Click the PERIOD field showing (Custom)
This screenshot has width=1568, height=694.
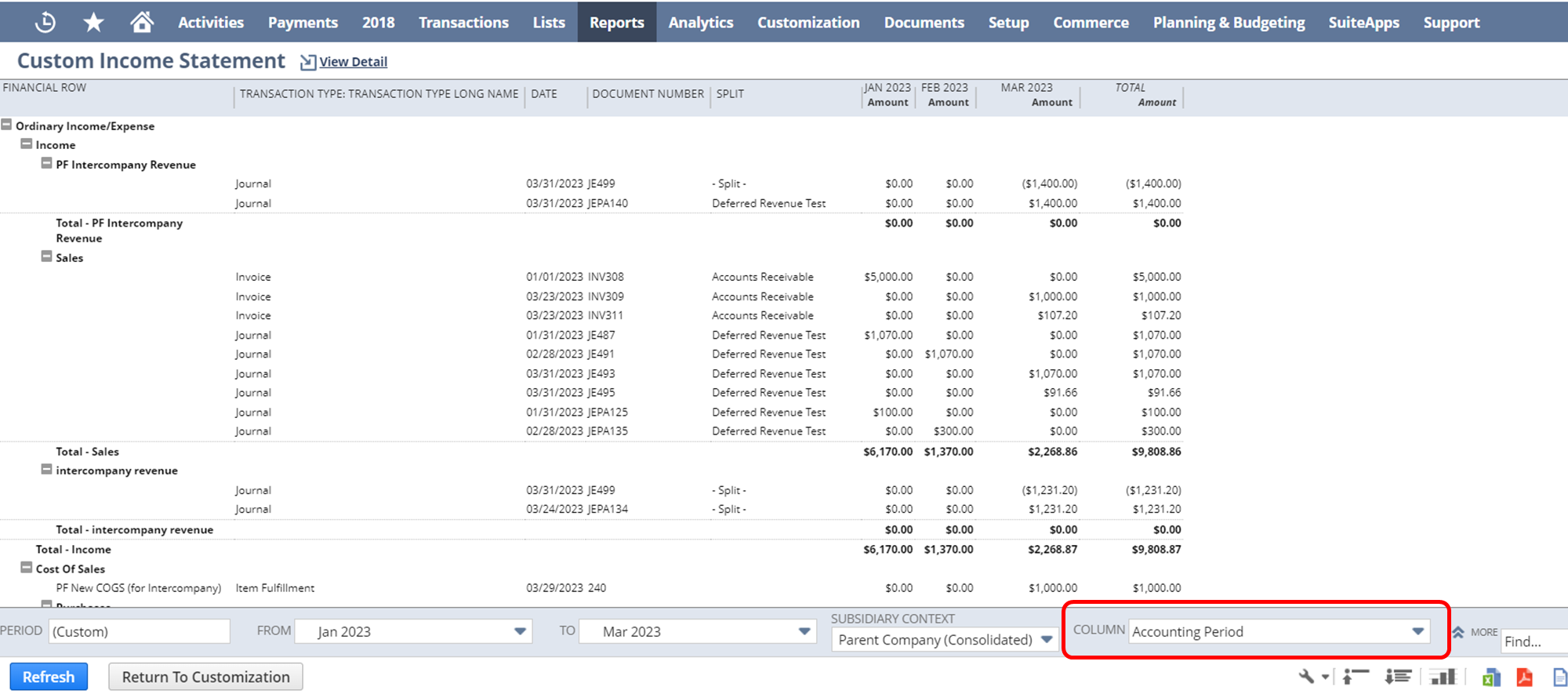[x=140, y=631]
